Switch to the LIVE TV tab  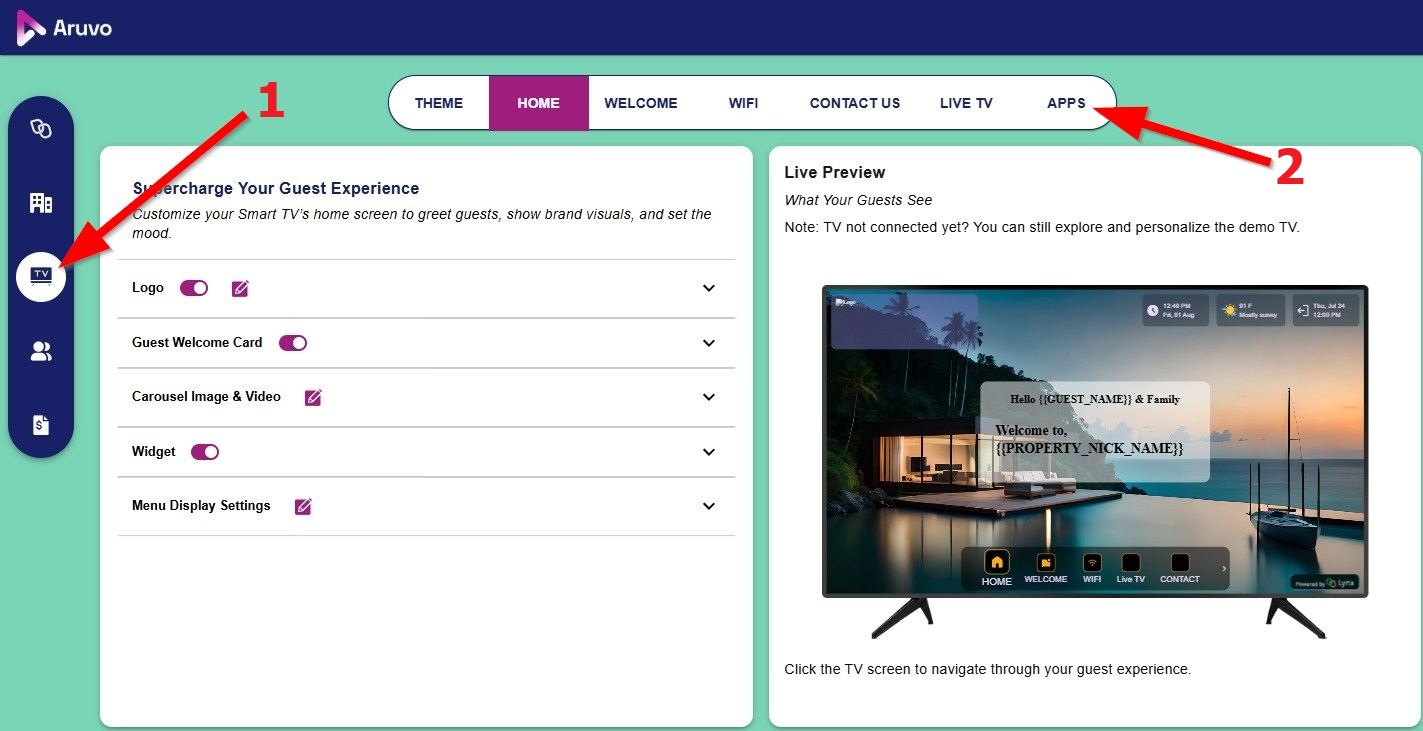pos(966,103)
